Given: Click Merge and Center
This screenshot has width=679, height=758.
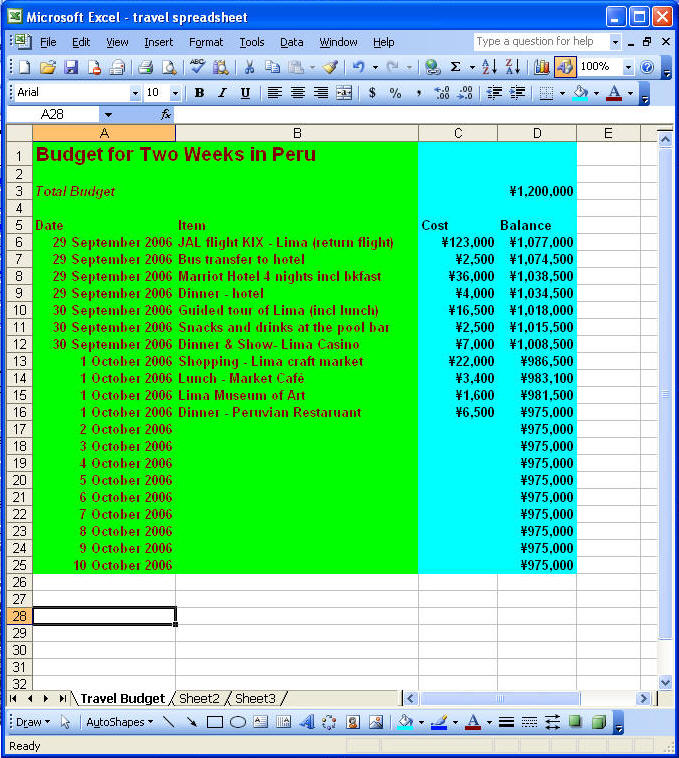Looking at the screenshot, I should pyautogui.click(x=344, y=93).
